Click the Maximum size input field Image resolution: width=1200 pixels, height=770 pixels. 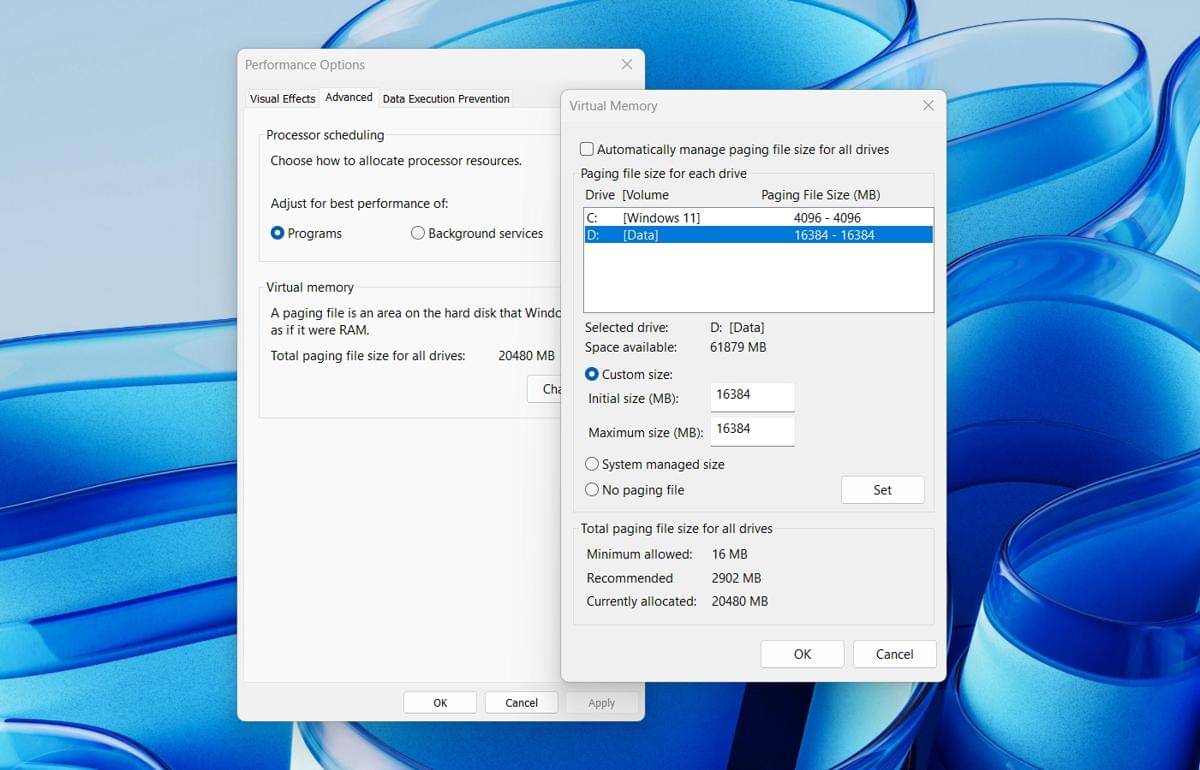click(752, 430)
